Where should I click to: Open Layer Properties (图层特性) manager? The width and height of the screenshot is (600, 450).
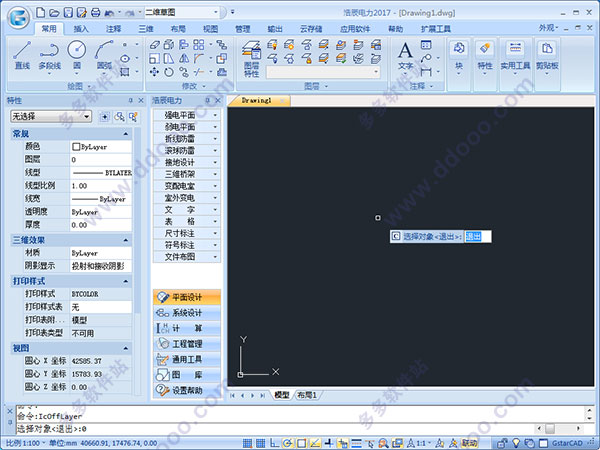pyautogui.click(x=251, y=59)
